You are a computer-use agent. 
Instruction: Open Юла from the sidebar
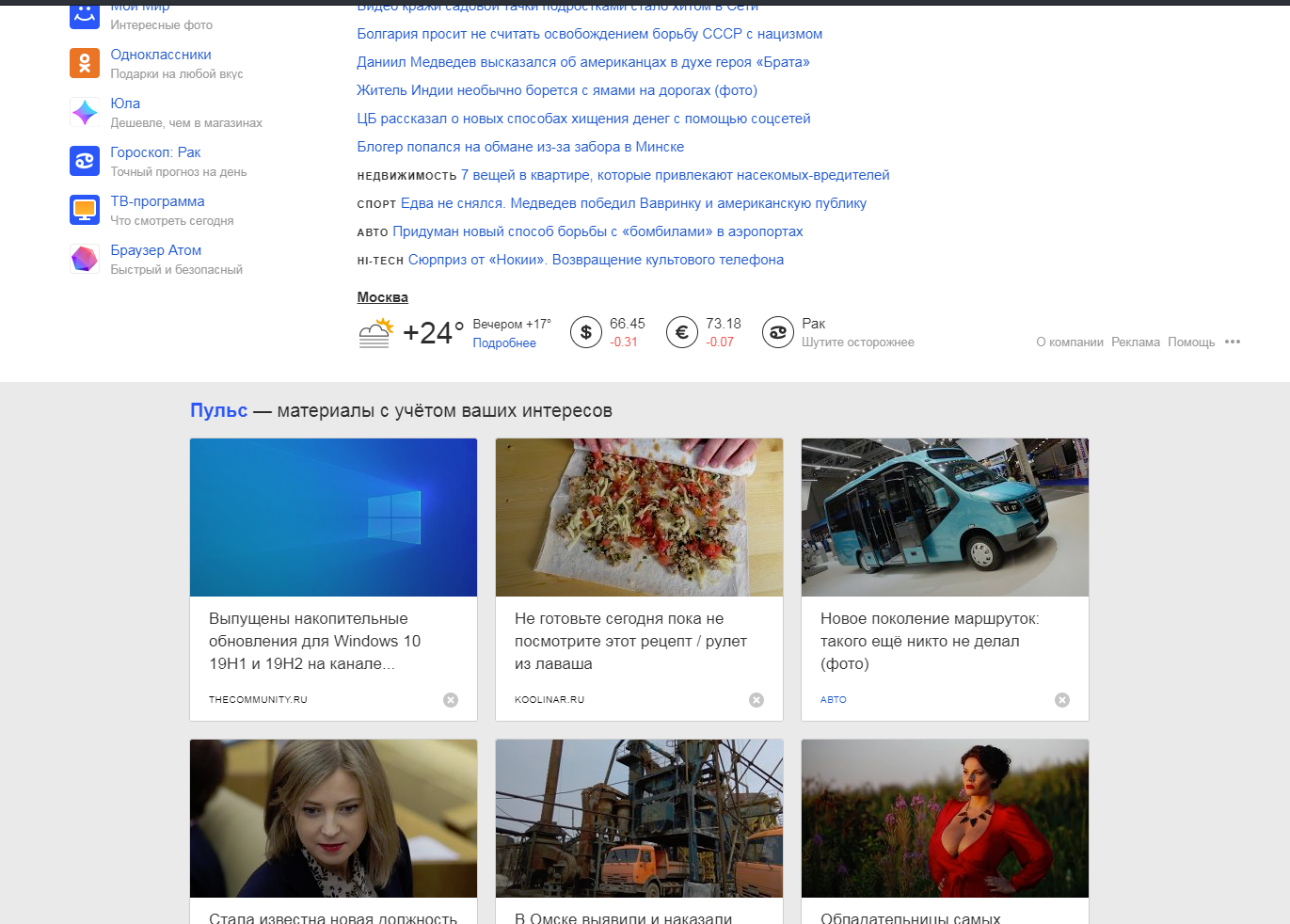(x=84, y=112)
